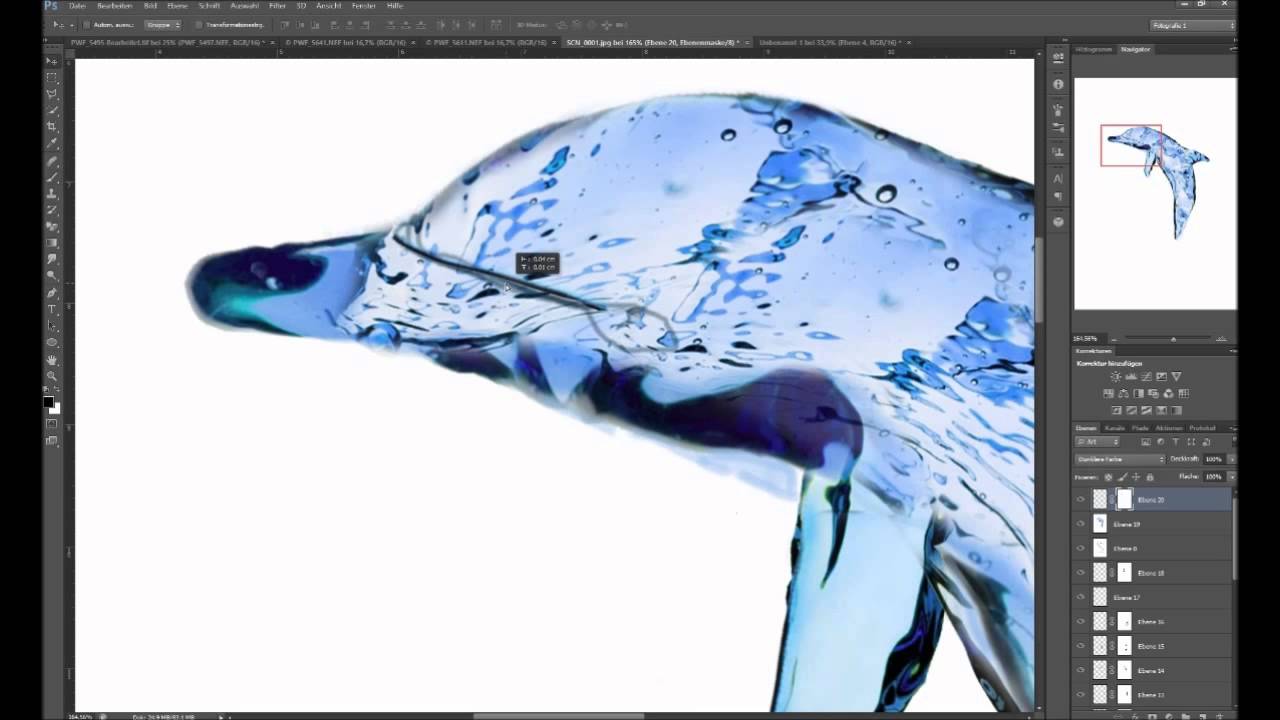
Task: Click the Deckkraft 100% input field
Action: tap(1212, 459)
